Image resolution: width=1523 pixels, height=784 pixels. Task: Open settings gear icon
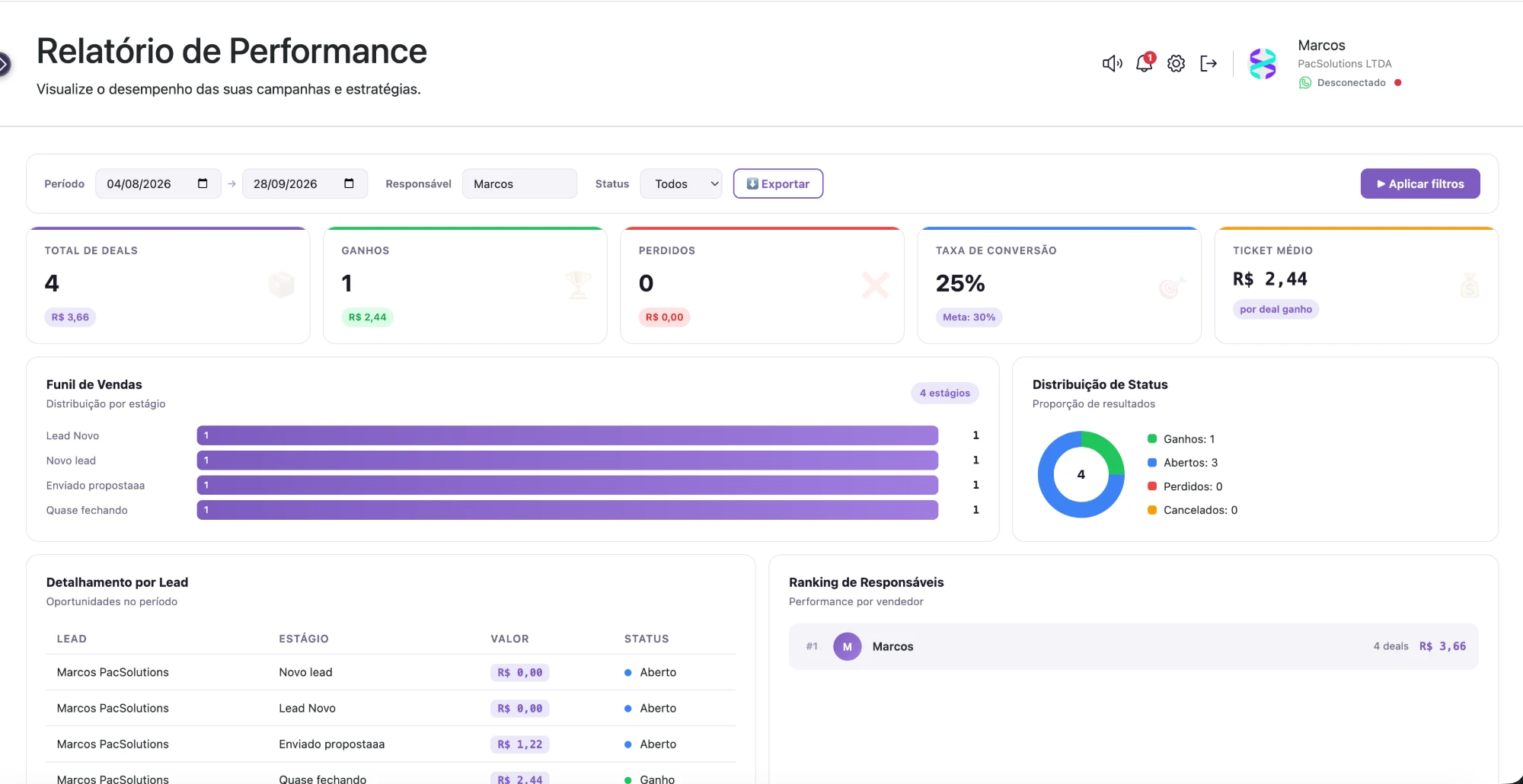pos(1177,64)
